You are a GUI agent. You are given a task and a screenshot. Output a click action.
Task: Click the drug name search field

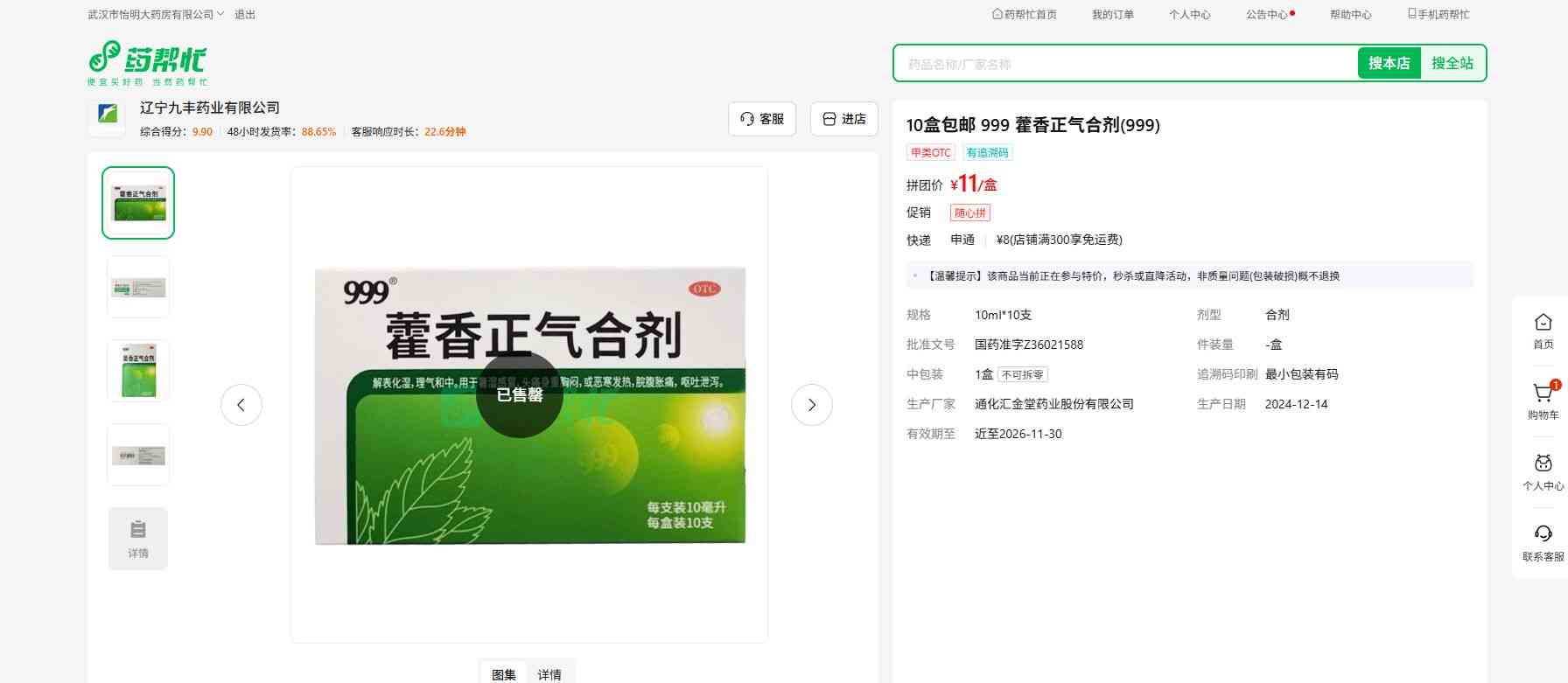click(1125, 64)
